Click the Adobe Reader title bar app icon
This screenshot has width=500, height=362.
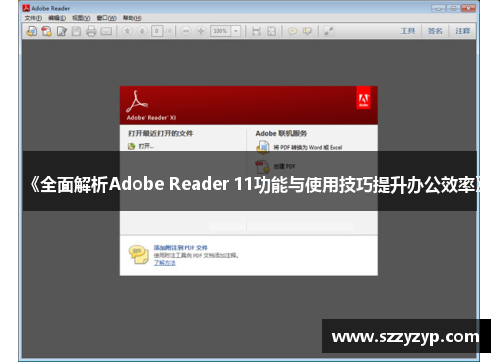[26, 8]
